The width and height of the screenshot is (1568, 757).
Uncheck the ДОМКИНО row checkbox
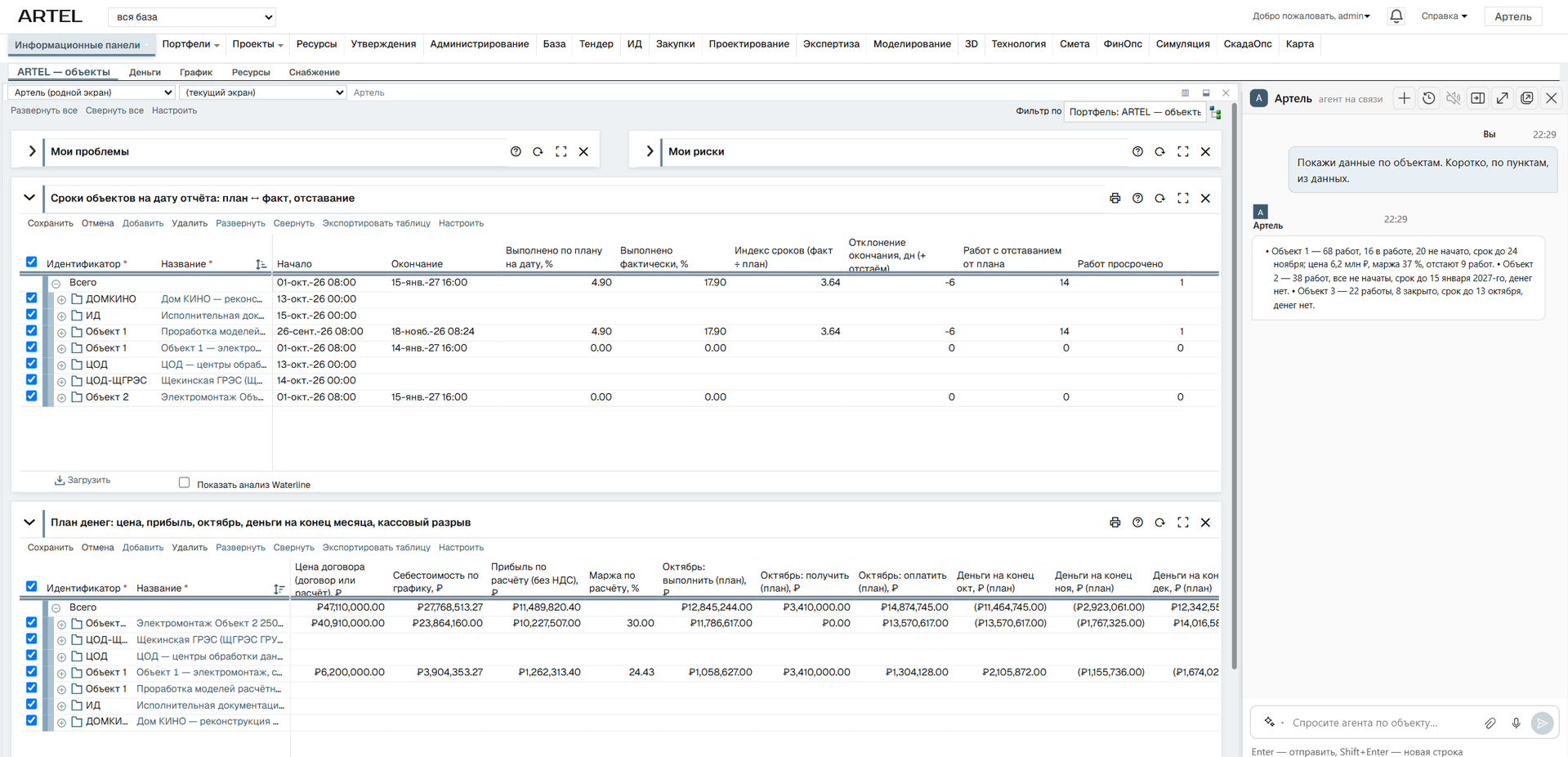[x=31, y=298]
